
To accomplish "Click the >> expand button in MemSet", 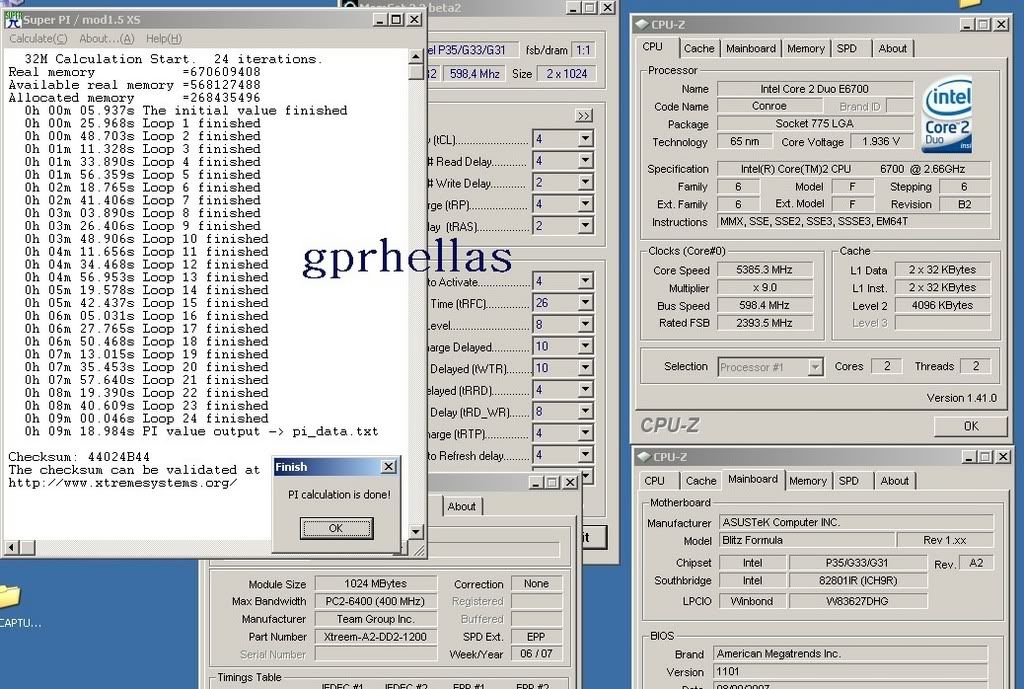I will (584, 116).
